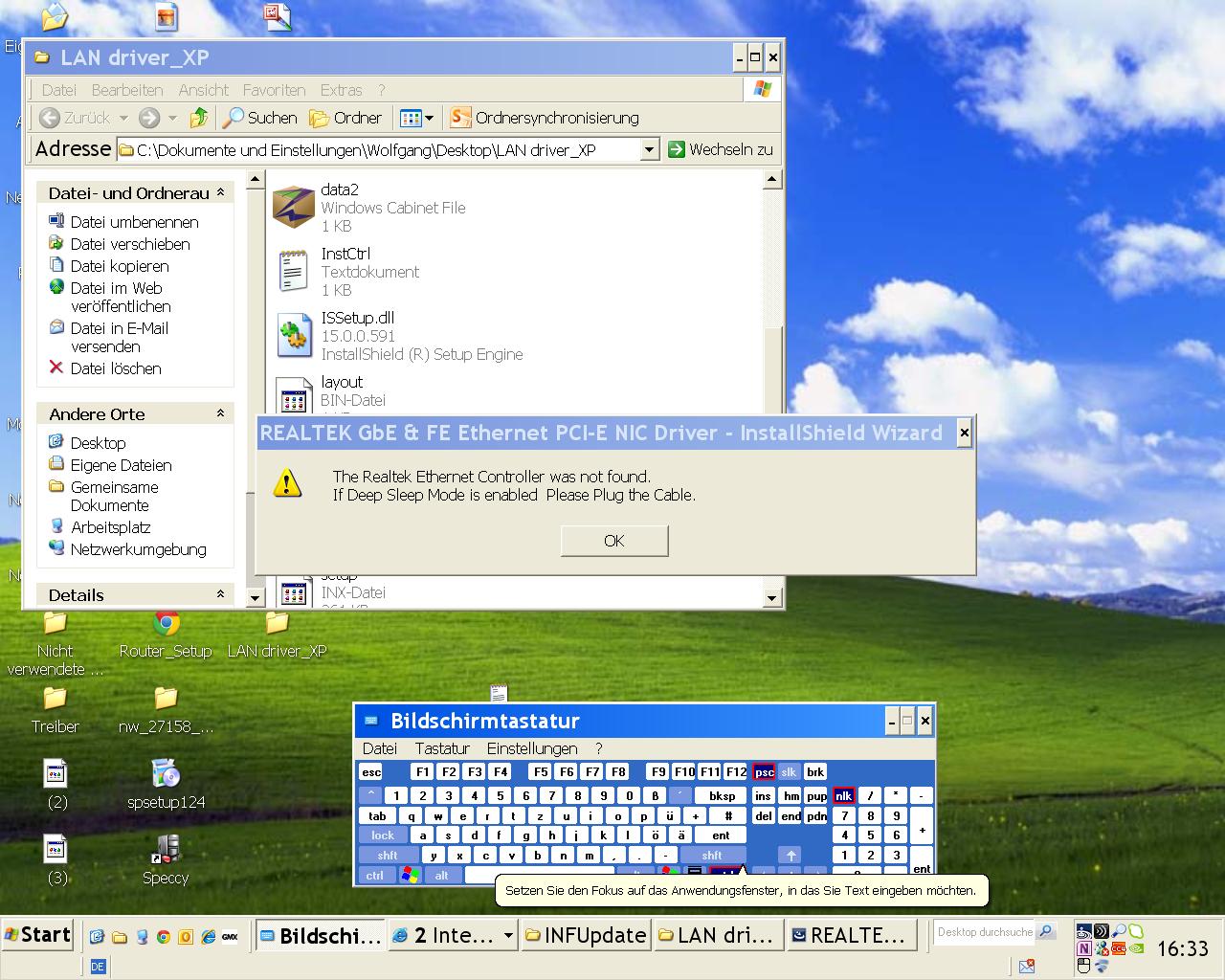Open the 2 Internet Explorer taskbar group

click(452, 935)
